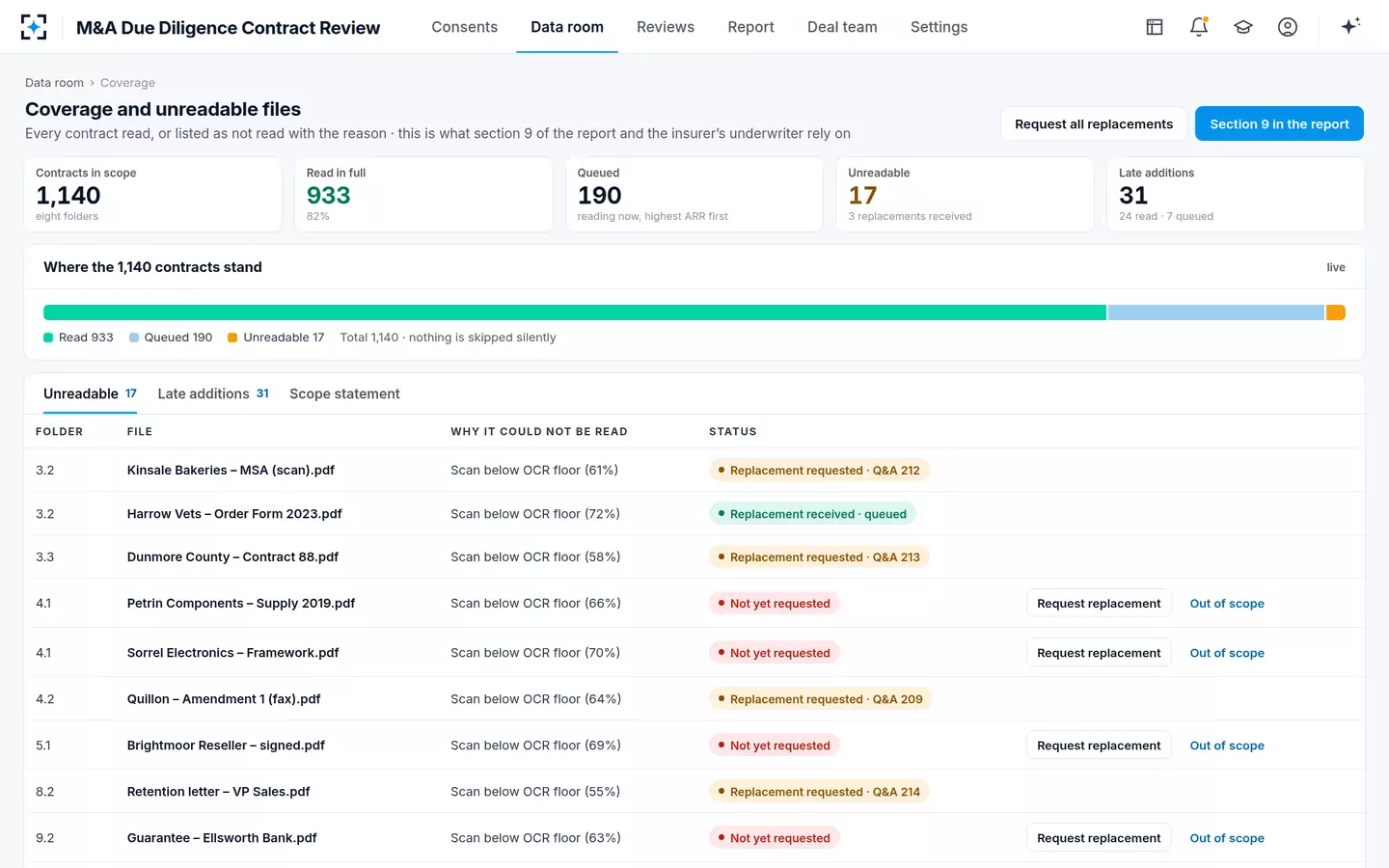Request replacement for Brightmoor Reseller file

point(1099,746)
